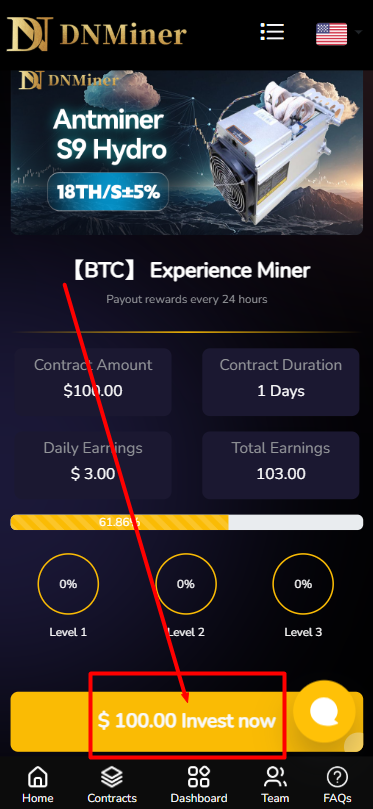
Task: Open the hamburger list menu icon
Action: coord(272,31)
